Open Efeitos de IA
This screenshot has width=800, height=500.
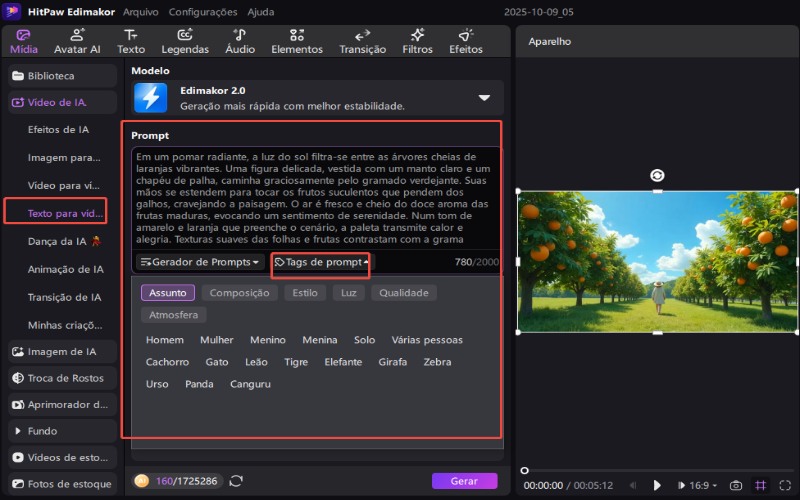point(58,130)
